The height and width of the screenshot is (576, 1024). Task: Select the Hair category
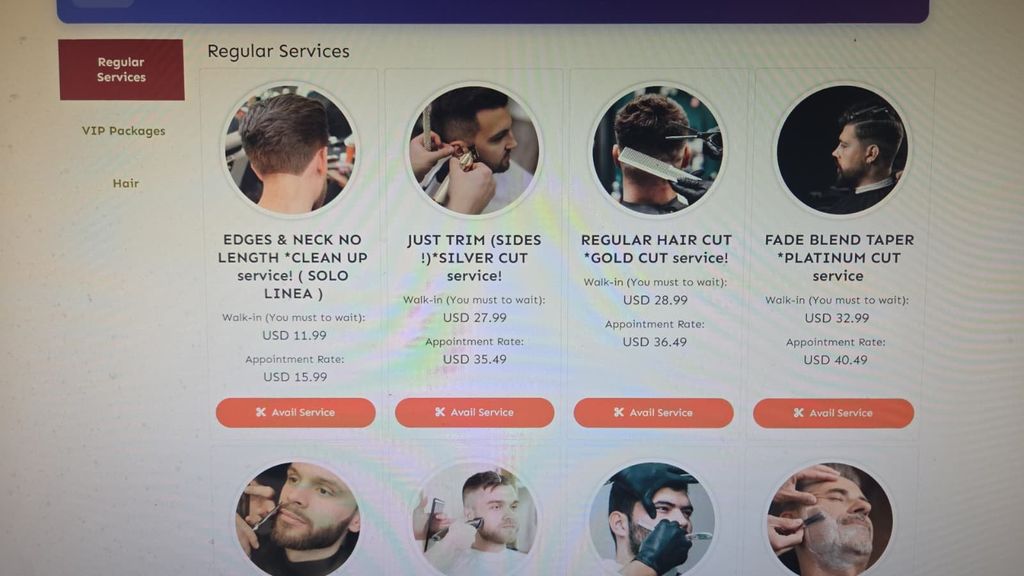(125, 184)
